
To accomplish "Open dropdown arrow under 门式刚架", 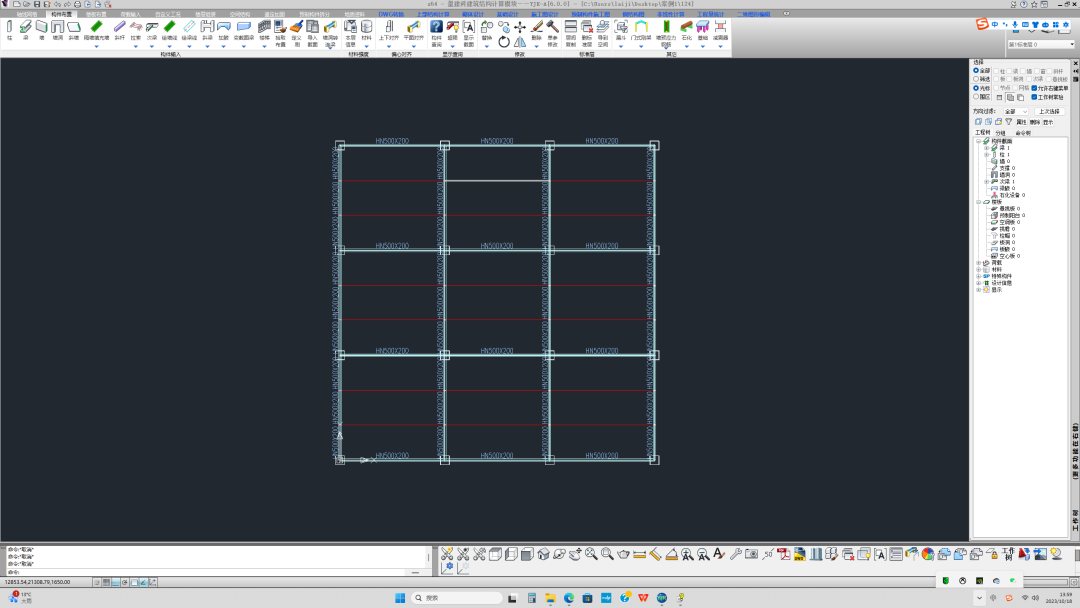I will 641,46.
